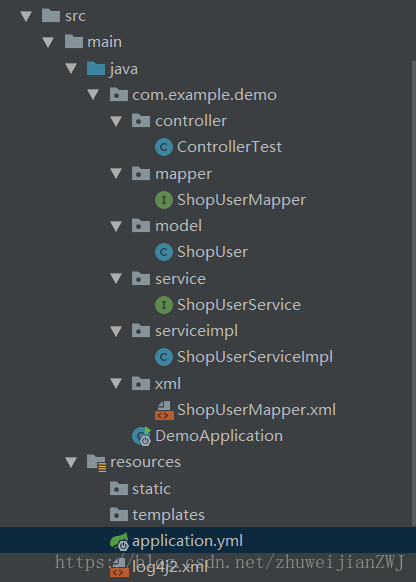Click the resources root folder icon
Image resolution: width=416 pixels, height=582 pixels.
point(96,463)
